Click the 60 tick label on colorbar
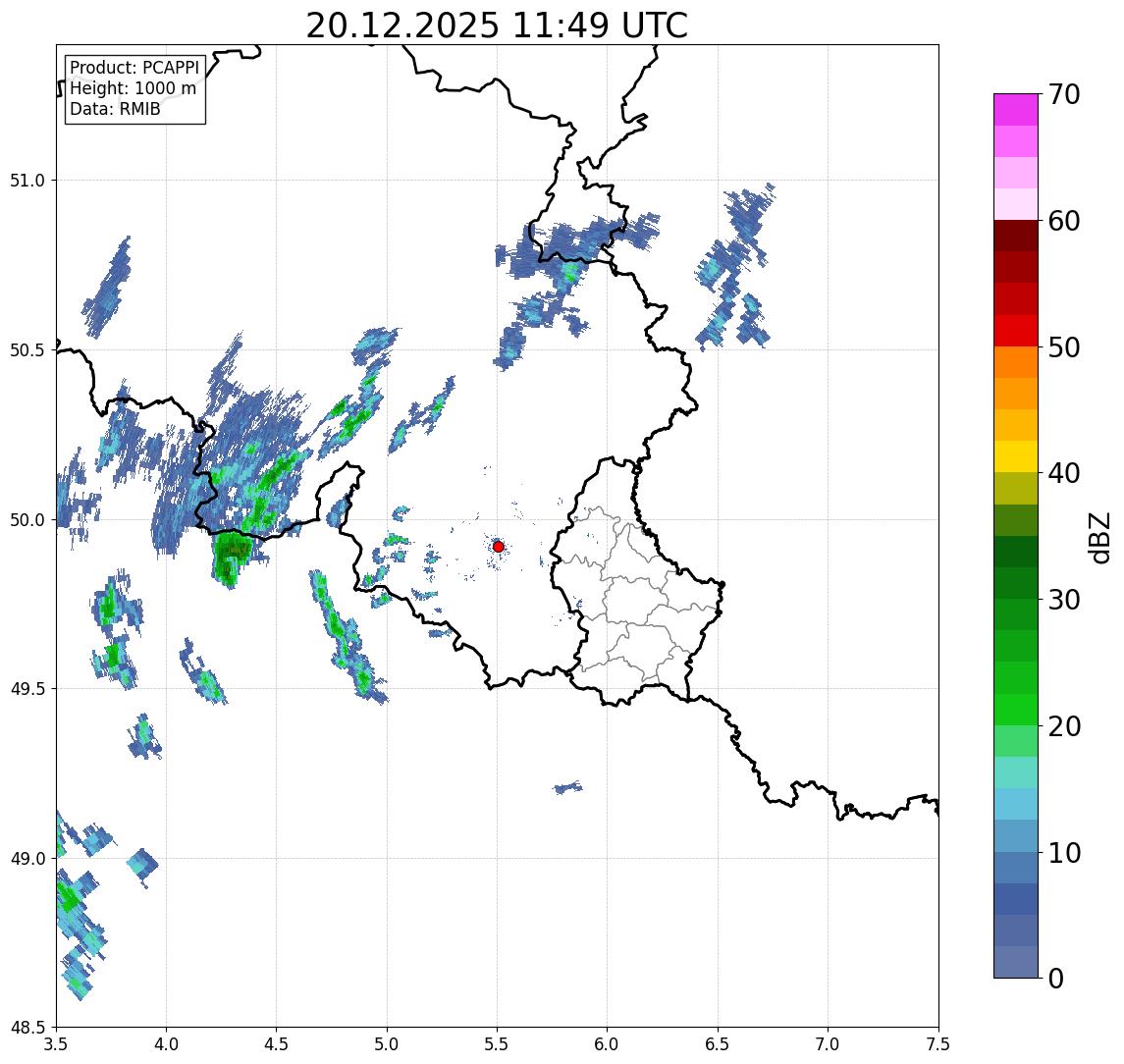 point(1064,221)
